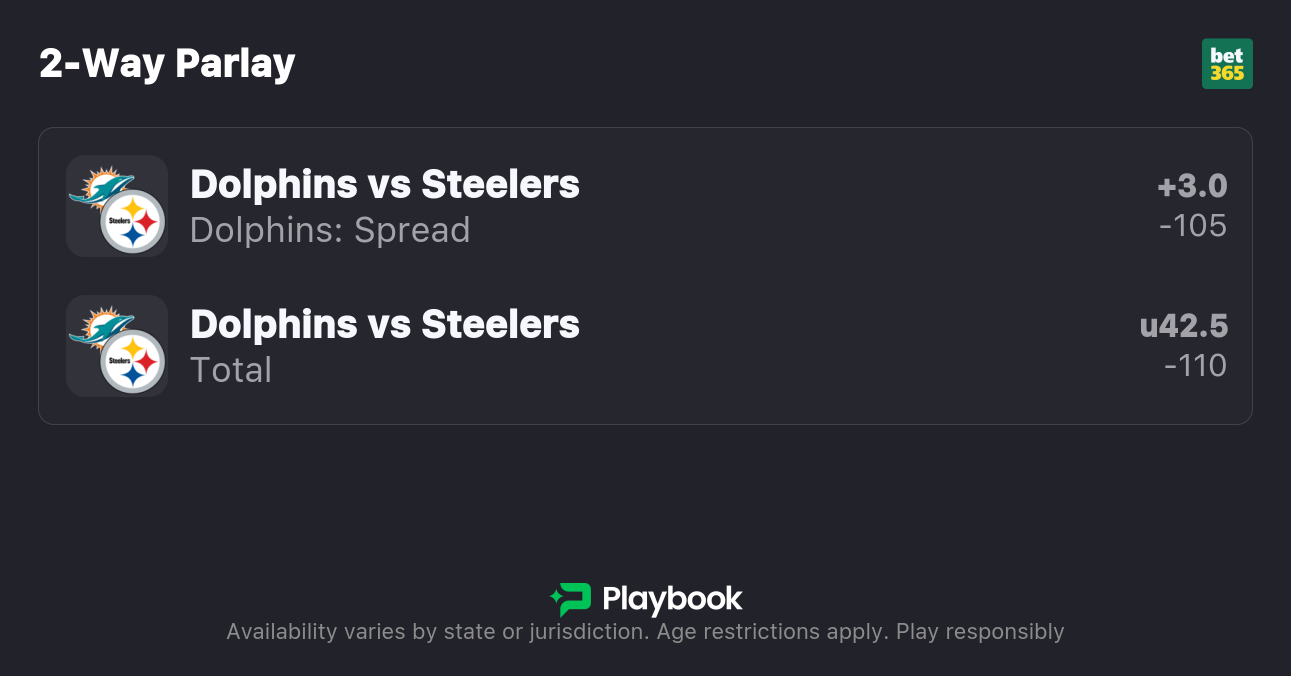Click the bet365 sportsbook logo
The image size is (1291, 676).
click(x=1227, y=64)
